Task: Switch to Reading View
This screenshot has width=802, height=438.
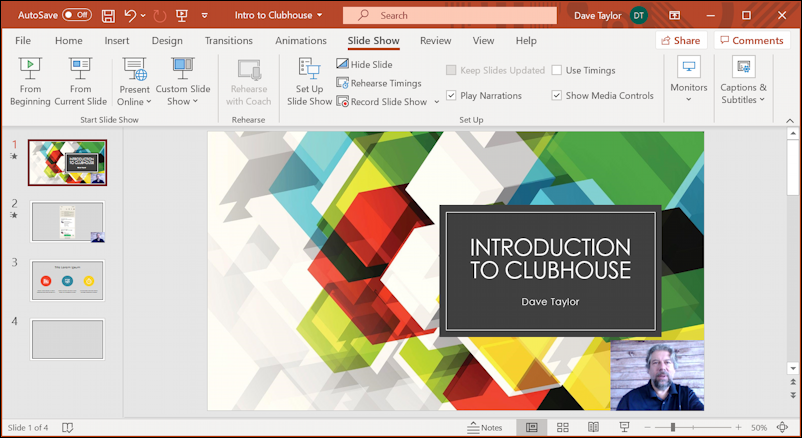Action: (x=593, y=427)
